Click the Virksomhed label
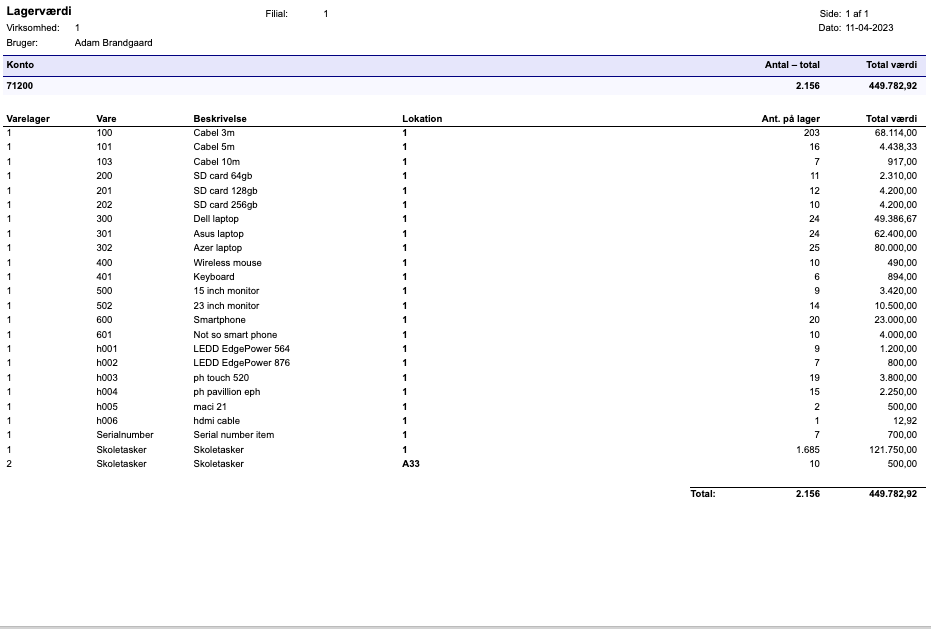 coord(33,28)
